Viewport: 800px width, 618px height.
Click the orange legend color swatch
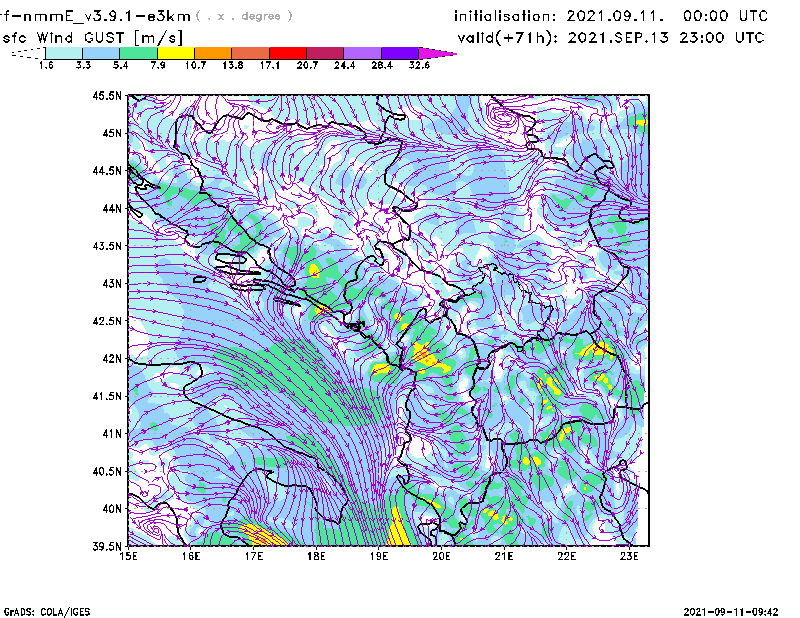pyautogui.click(x=213, y=53)
